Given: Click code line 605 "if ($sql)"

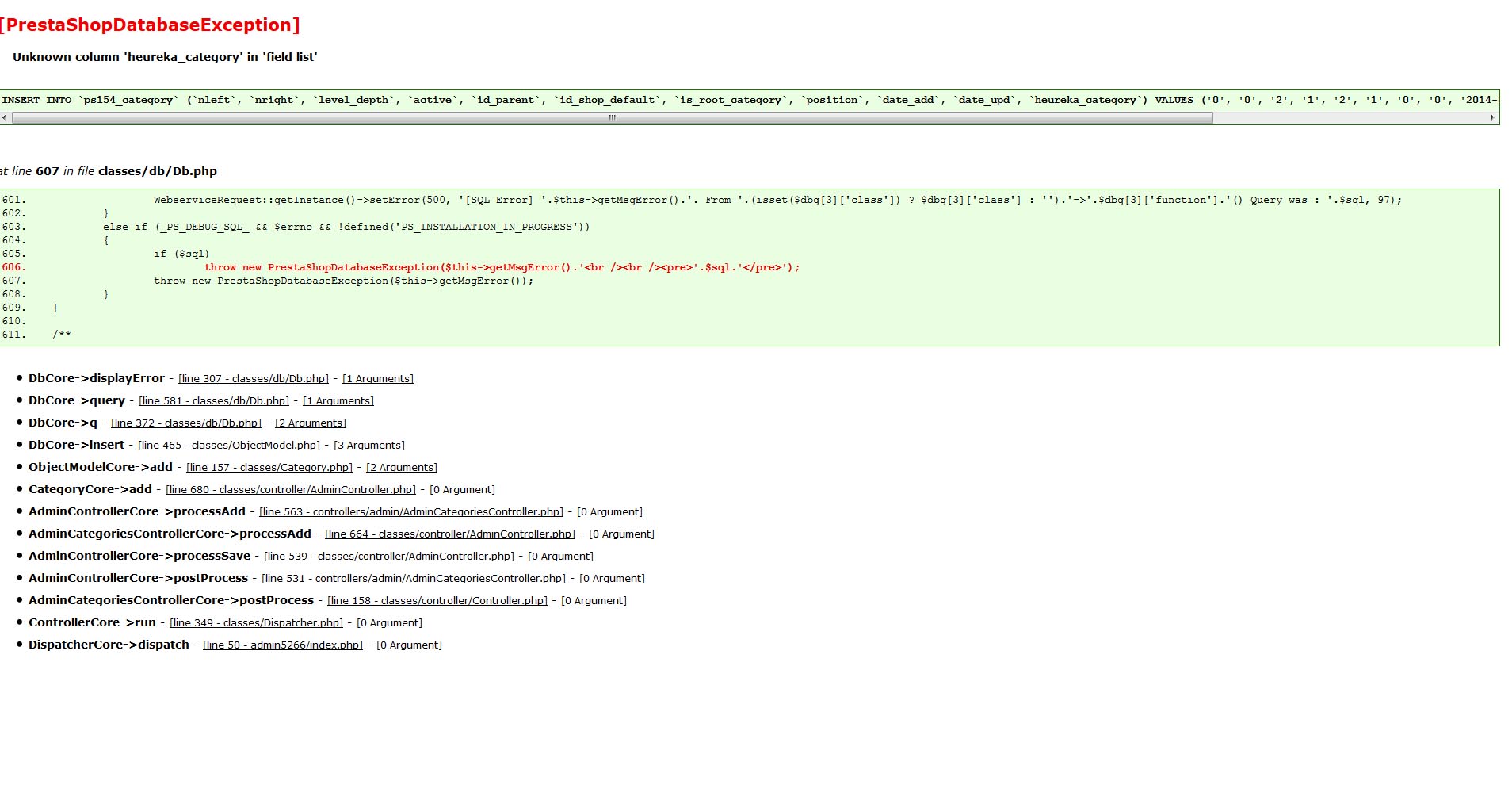Looking at the screenshot, I should (x=181, y=254).
